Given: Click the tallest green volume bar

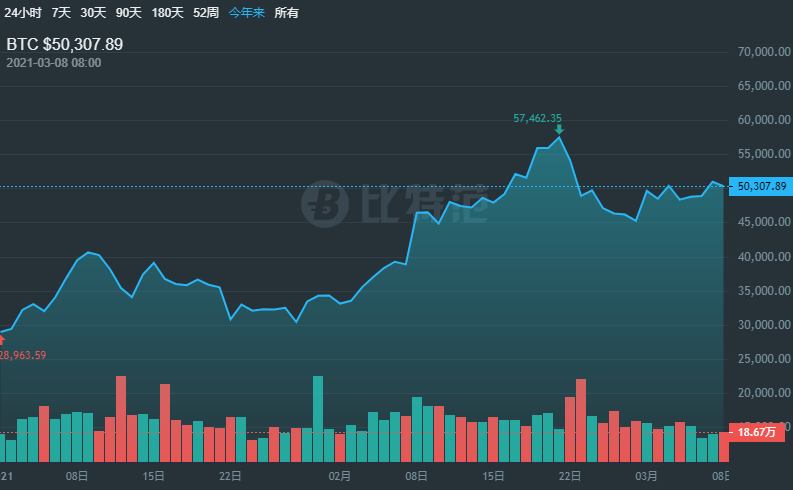Looking at the screenshot, I should 318,419.
